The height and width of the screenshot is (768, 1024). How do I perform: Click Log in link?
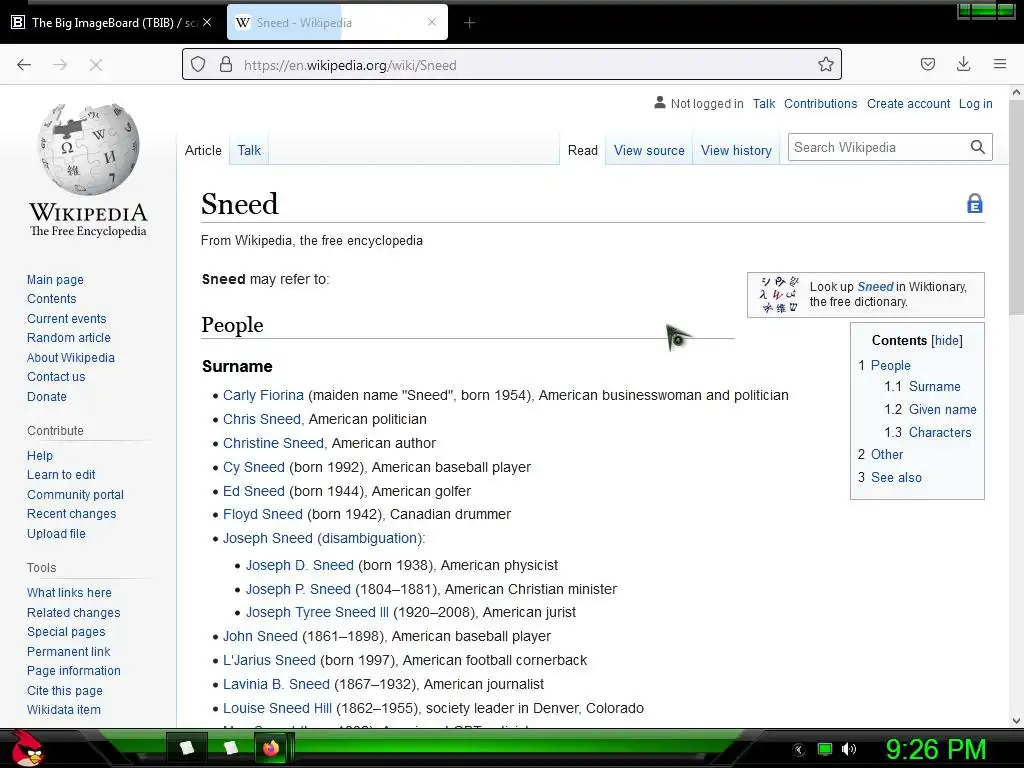pyautogui.click(x=975, y=104)
